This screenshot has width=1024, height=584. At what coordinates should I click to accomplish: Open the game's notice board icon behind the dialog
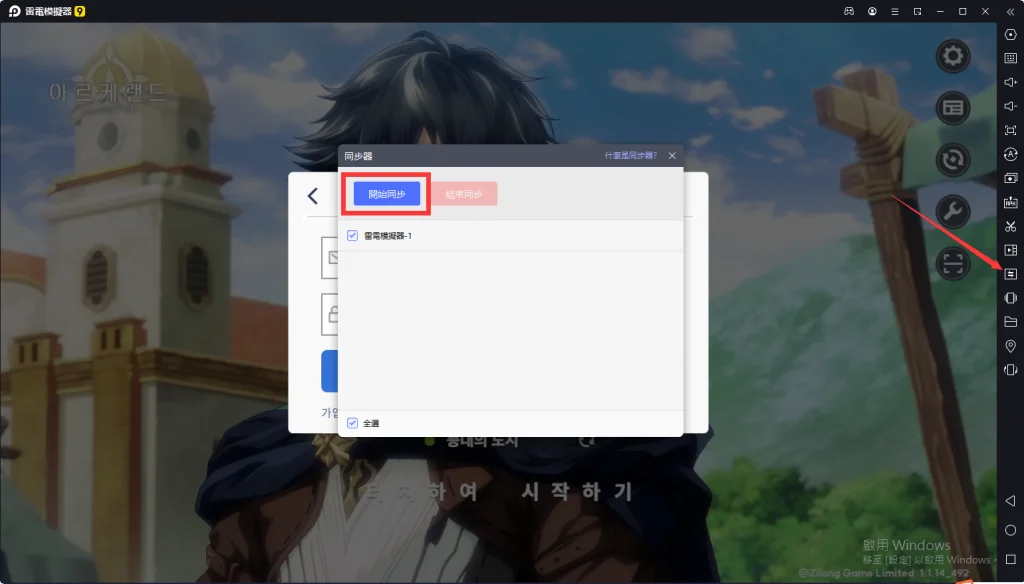pos(953,108)
